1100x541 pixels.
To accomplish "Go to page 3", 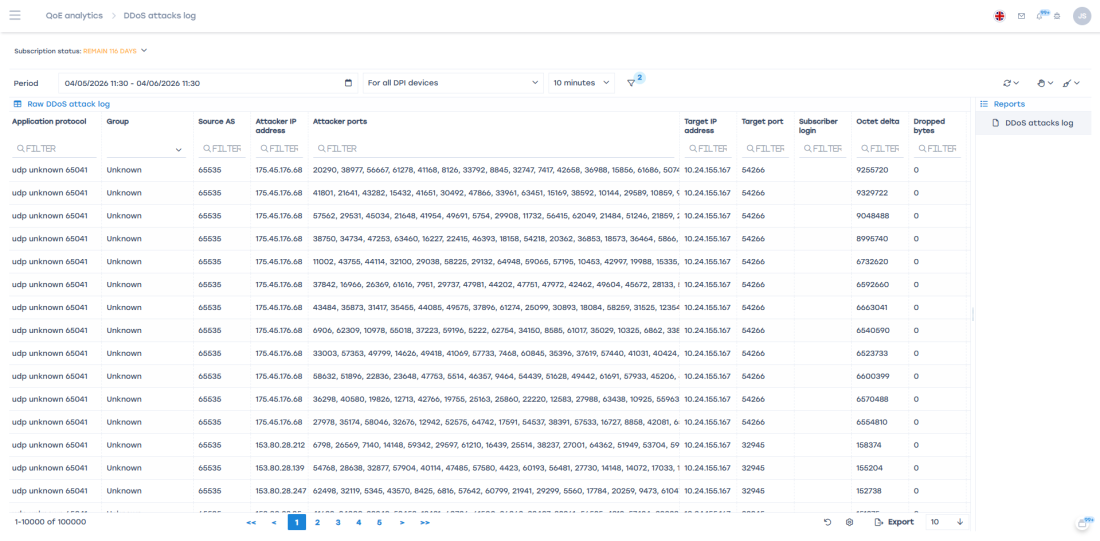I will pos(337,522).
